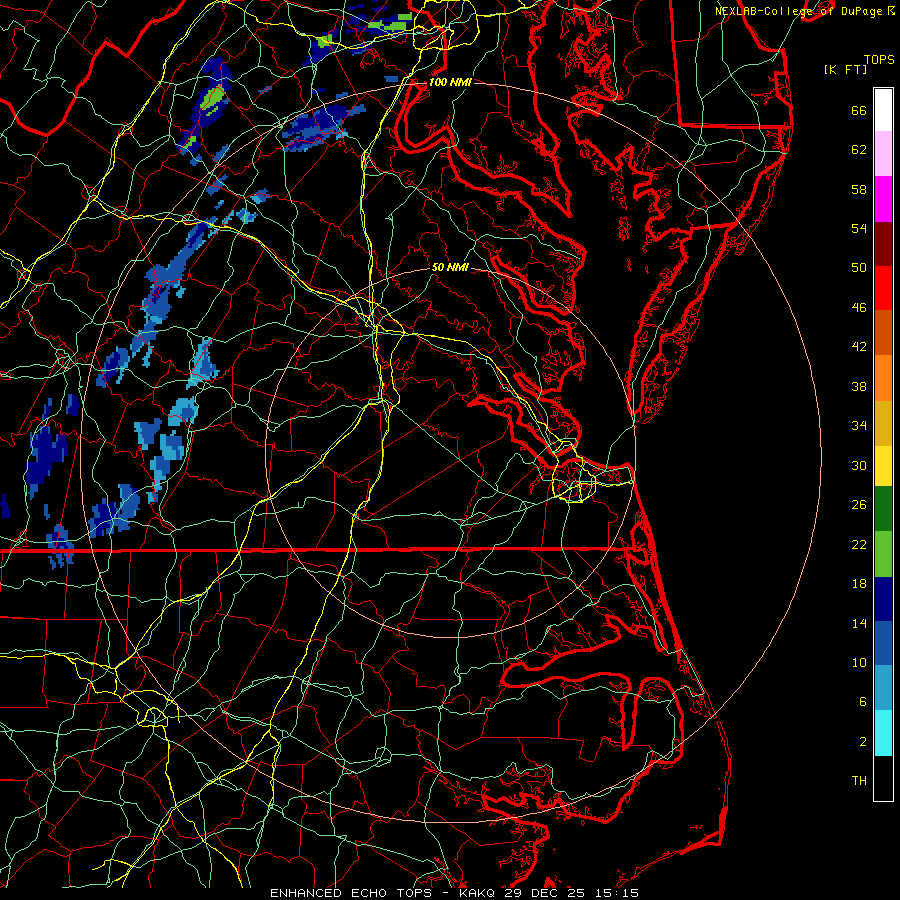
Task: Click the legend value 18
Action: [x=859, y=584]
